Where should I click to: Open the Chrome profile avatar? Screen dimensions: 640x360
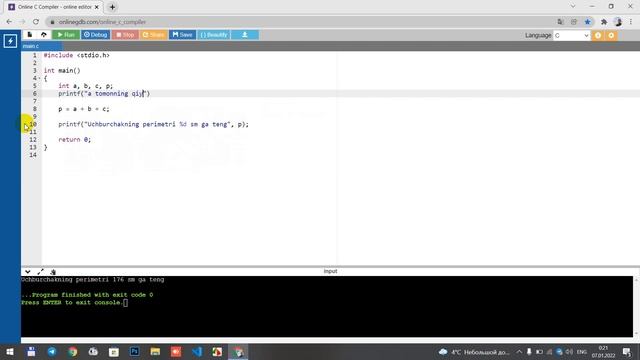tap(618, 22)
